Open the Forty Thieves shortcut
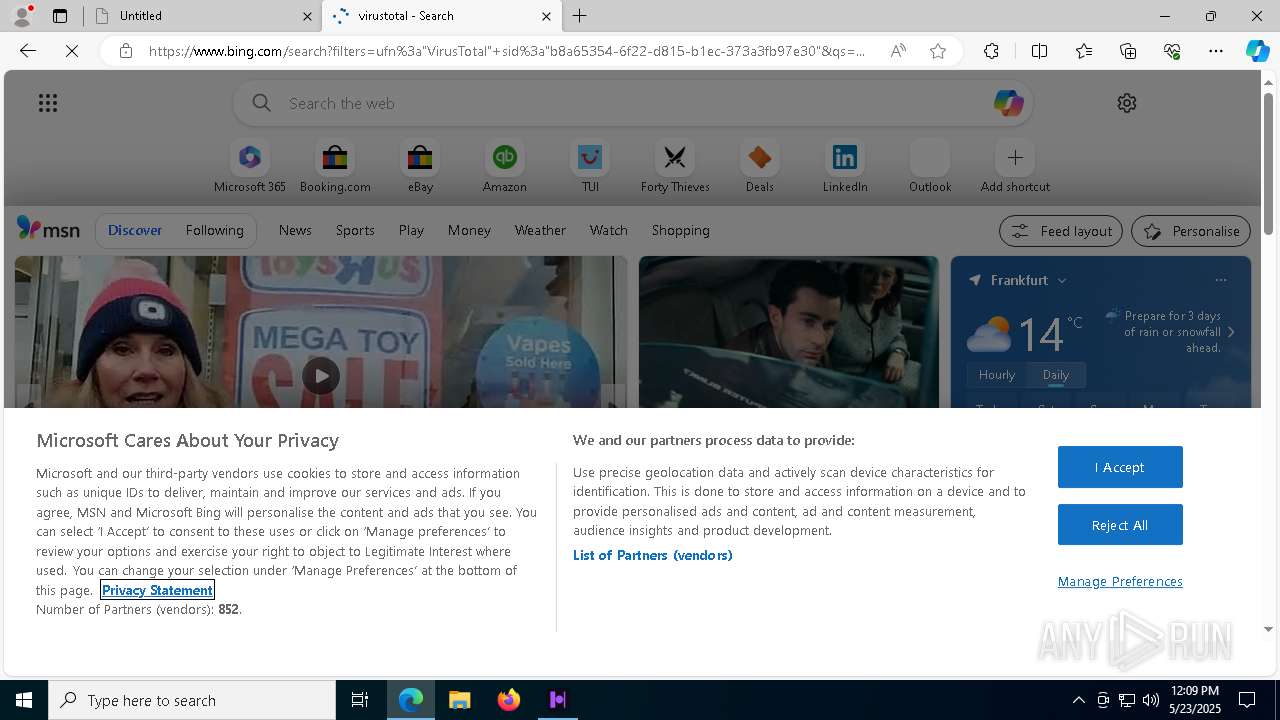1280x720 pixels. (x=675, y=167)
